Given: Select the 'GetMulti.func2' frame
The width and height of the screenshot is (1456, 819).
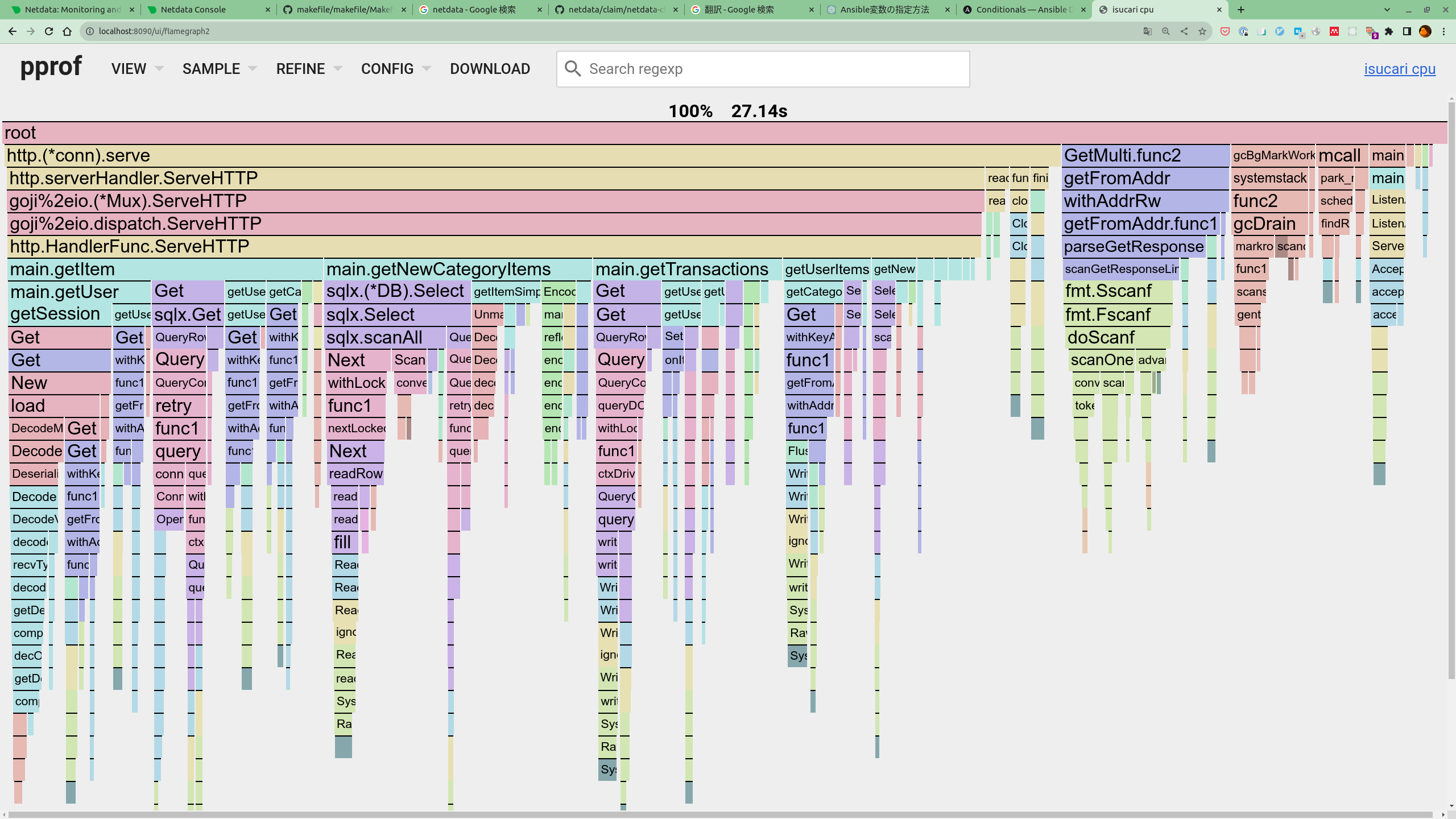Looking at the screenshot, I should coord(1145,155).
